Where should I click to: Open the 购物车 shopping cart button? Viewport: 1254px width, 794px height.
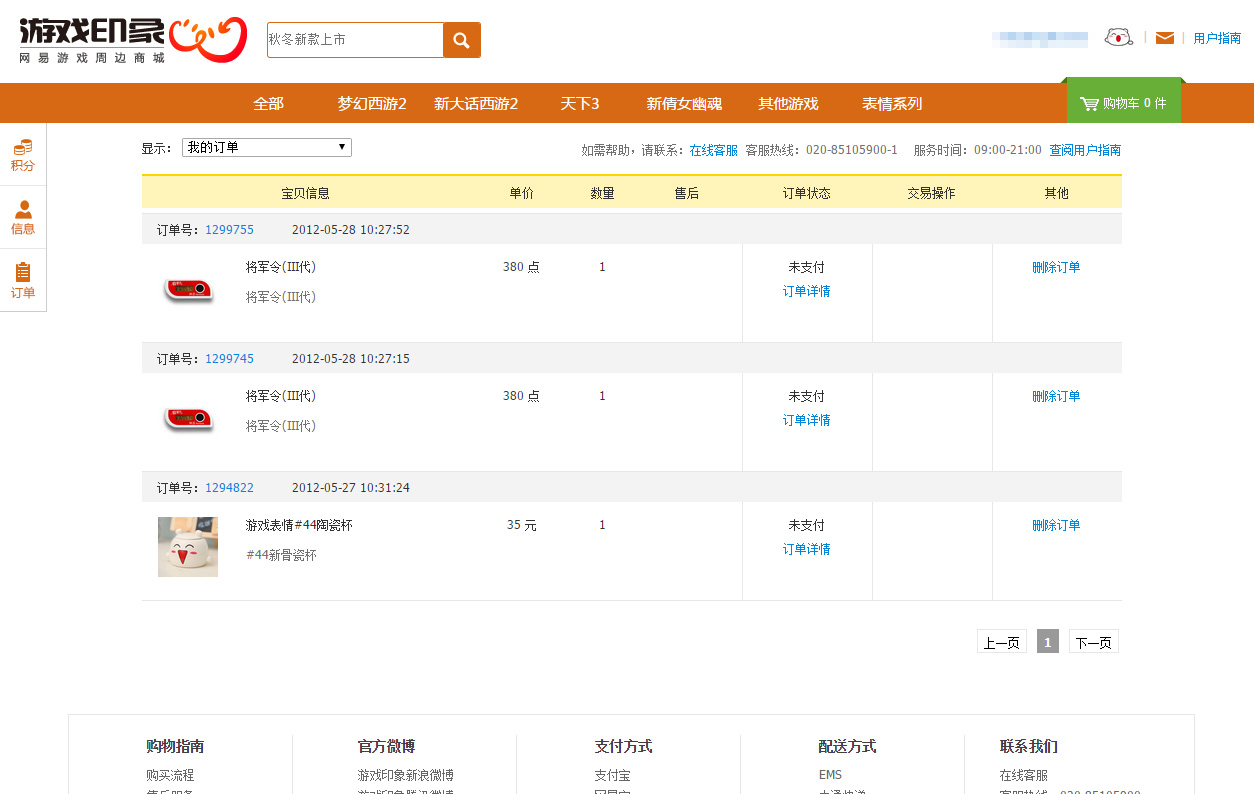pos(1124,103)
